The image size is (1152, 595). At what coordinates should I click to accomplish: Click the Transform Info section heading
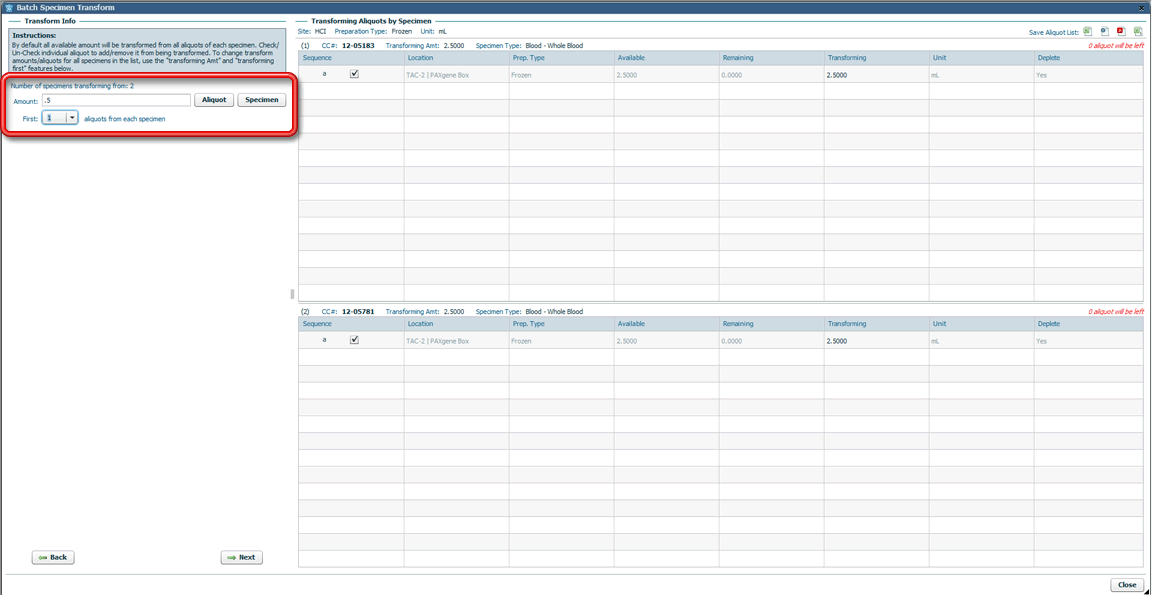coord(50,21)
